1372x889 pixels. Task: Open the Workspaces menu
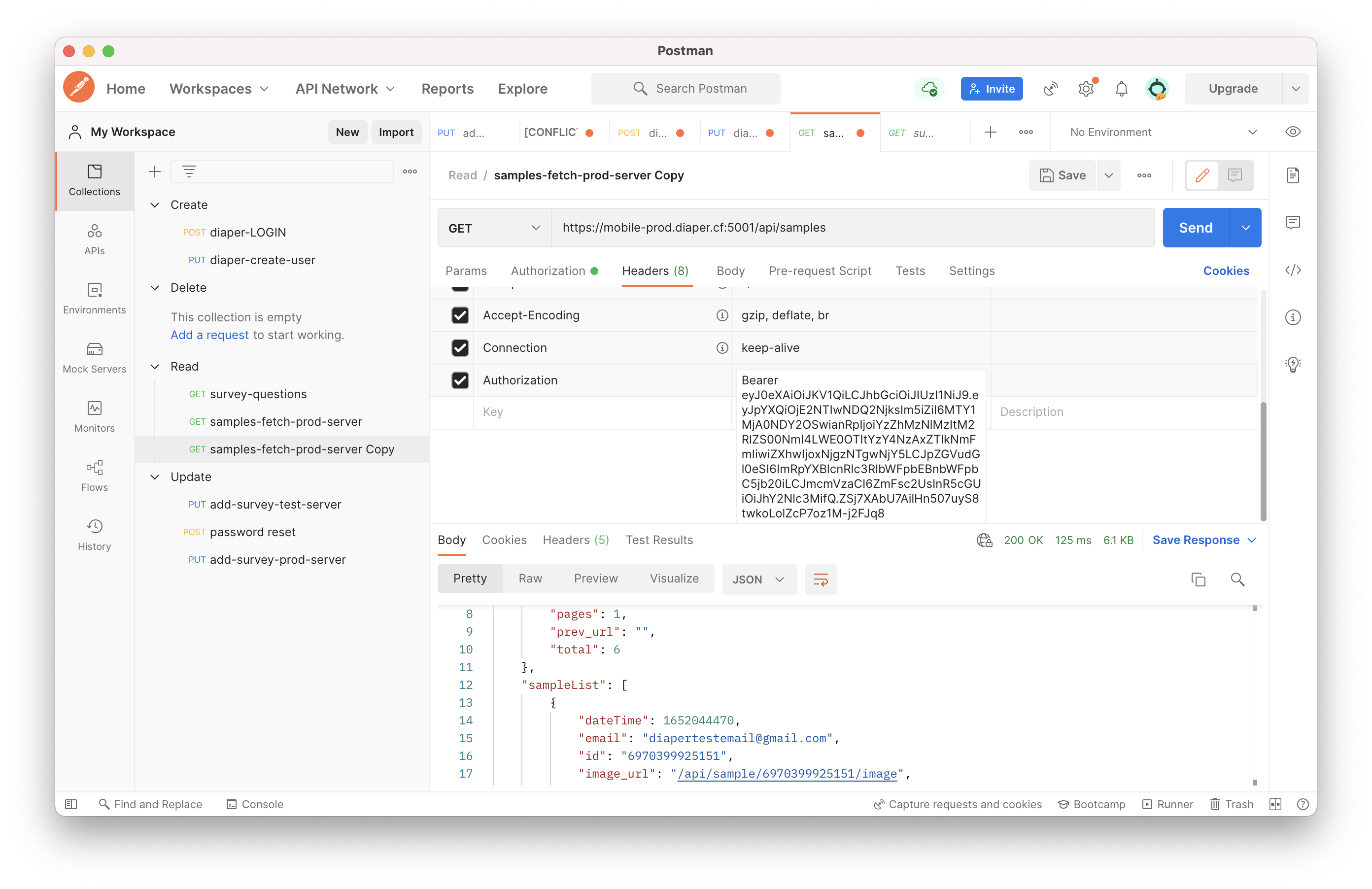click(219, 89)
